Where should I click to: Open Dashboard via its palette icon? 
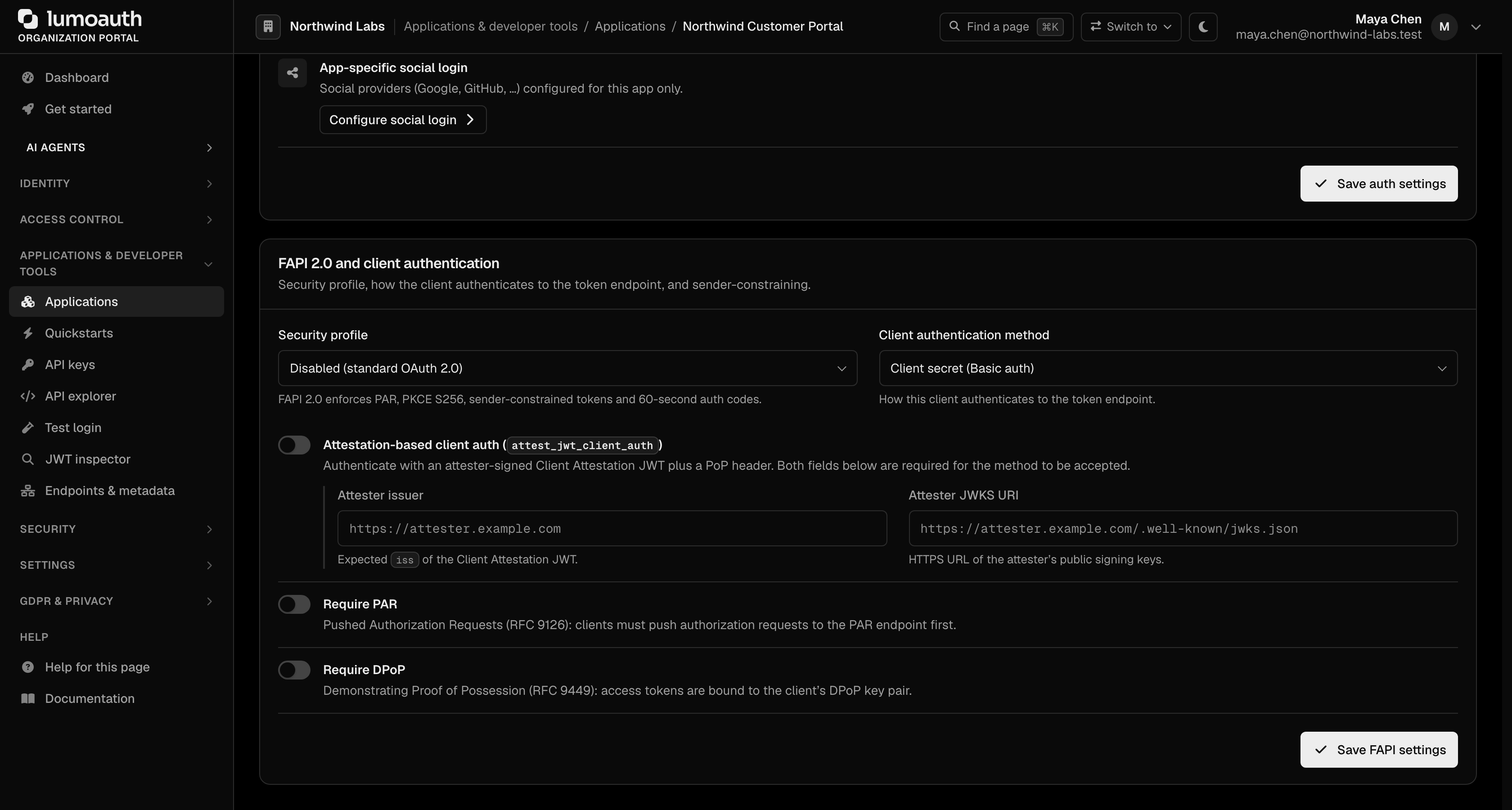(27, 77)
